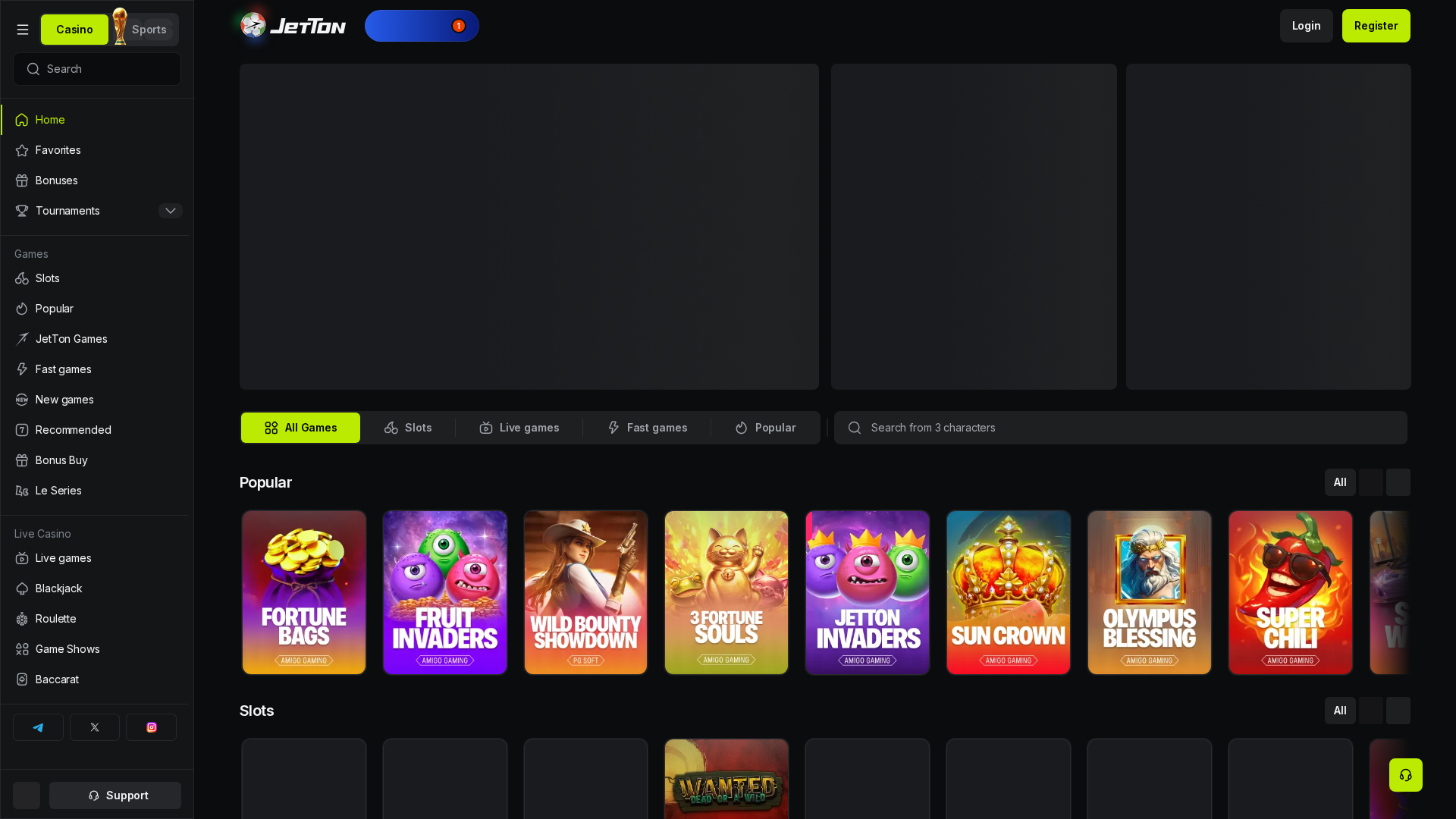Open Favorites in the sidebar
Screen dimensions: 1456x819
[96, 150]
